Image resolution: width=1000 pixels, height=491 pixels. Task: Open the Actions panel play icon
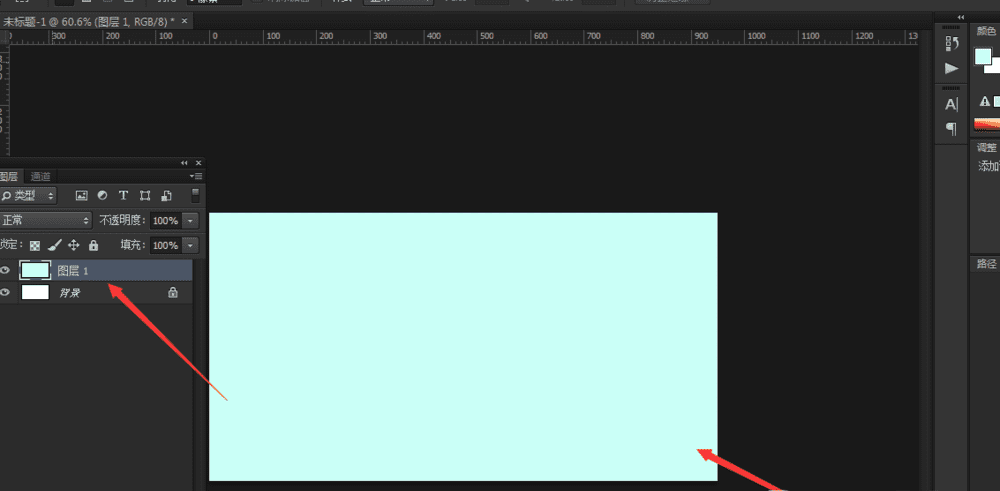click(x=952, y=68)
